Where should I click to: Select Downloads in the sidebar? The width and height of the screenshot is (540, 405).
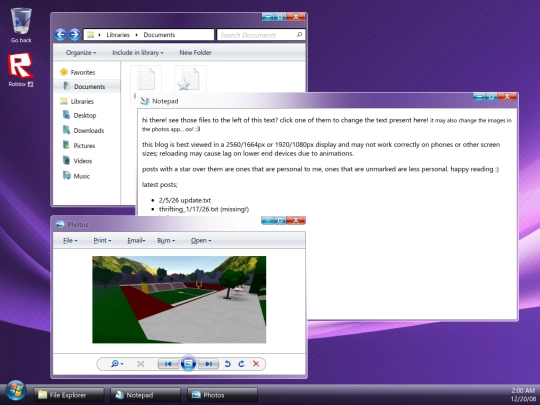[x=83, y=130]
